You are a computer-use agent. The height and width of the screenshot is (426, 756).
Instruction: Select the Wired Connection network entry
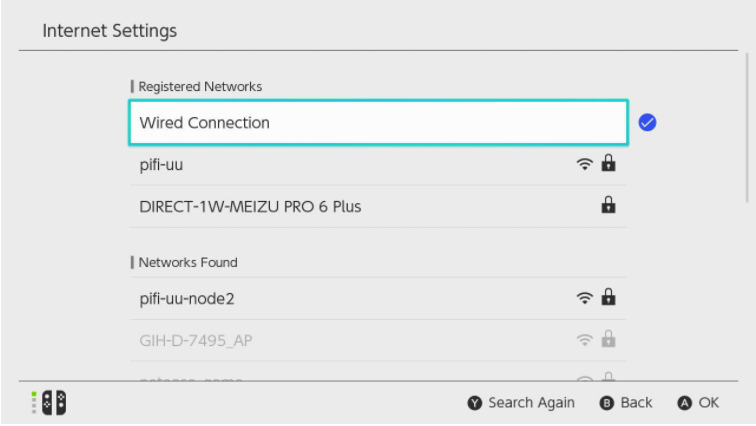(x=378, y=122)
